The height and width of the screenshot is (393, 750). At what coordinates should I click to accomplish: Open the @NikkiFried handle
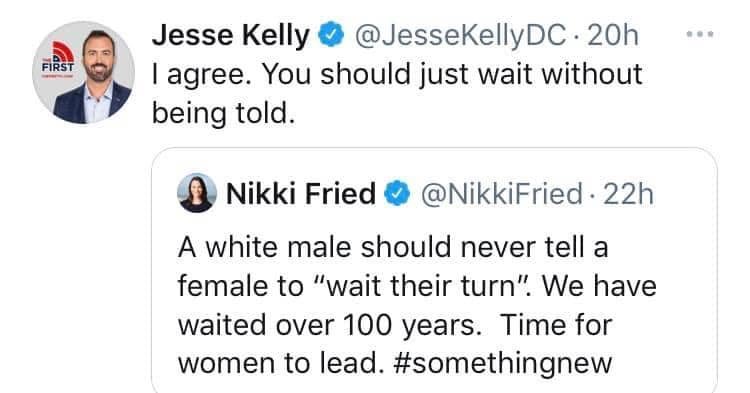[x=501, y=194]
